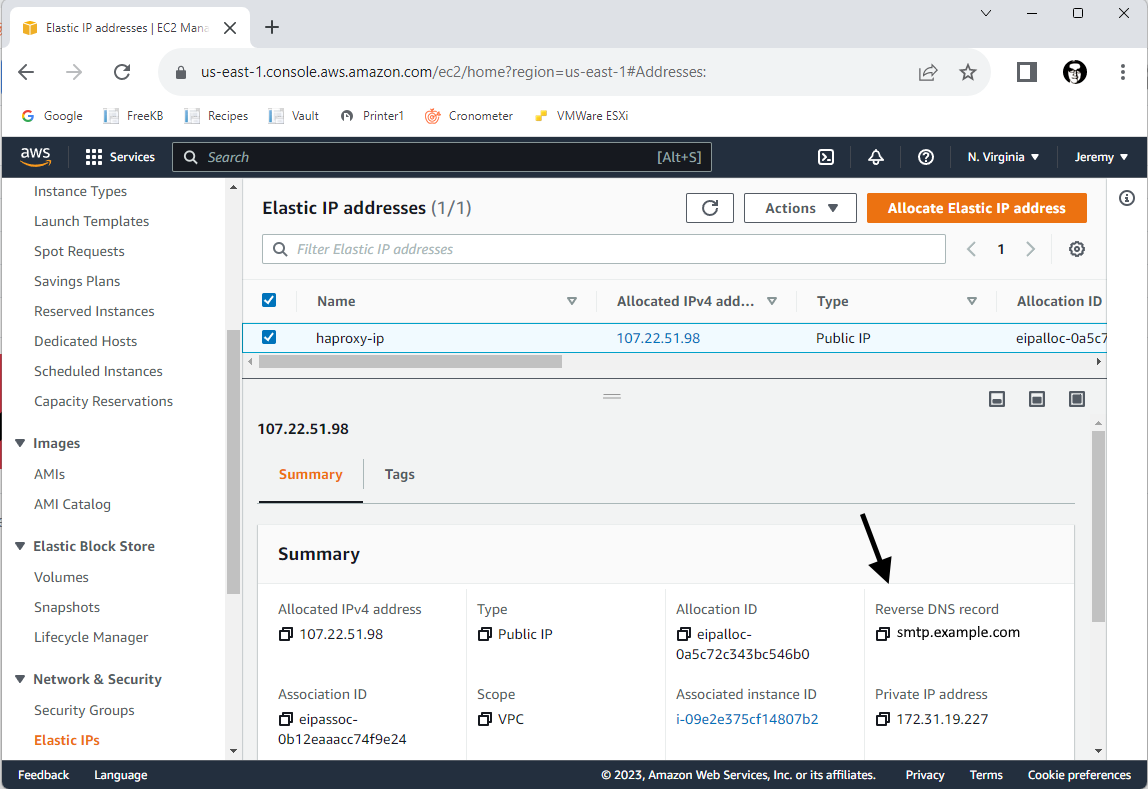
Task: Collapse details panel to bottom layout
Action: click(x=996, y=399)
